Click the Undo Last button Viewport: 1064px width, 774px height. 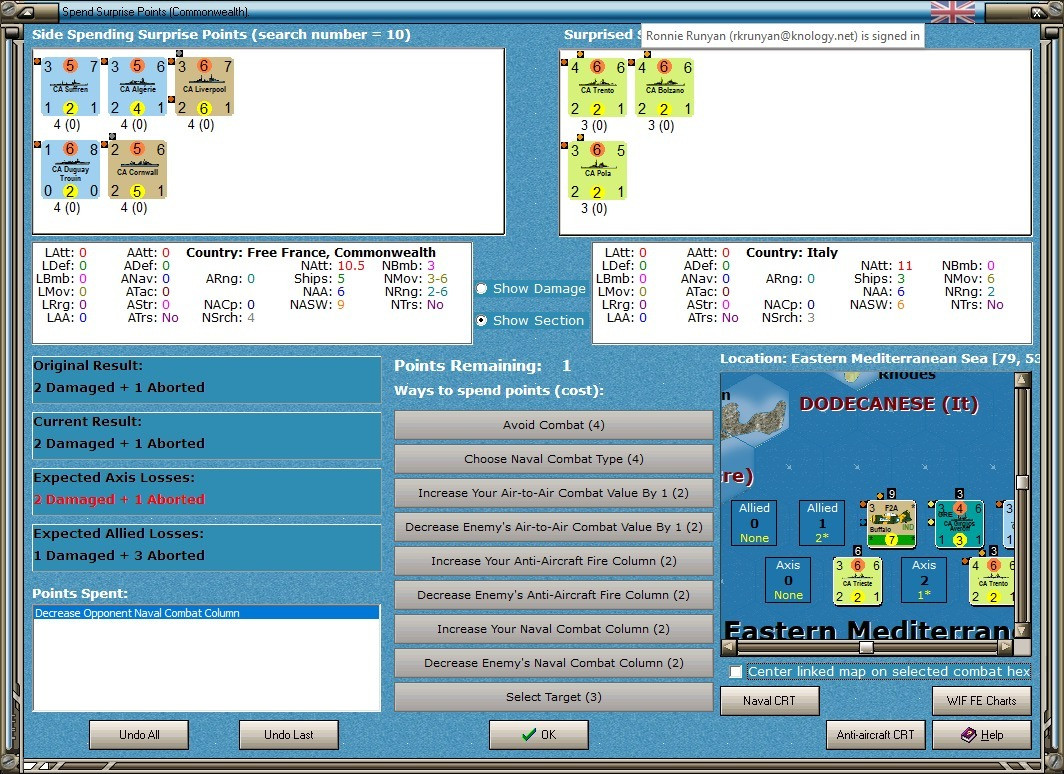pos(288,735)
